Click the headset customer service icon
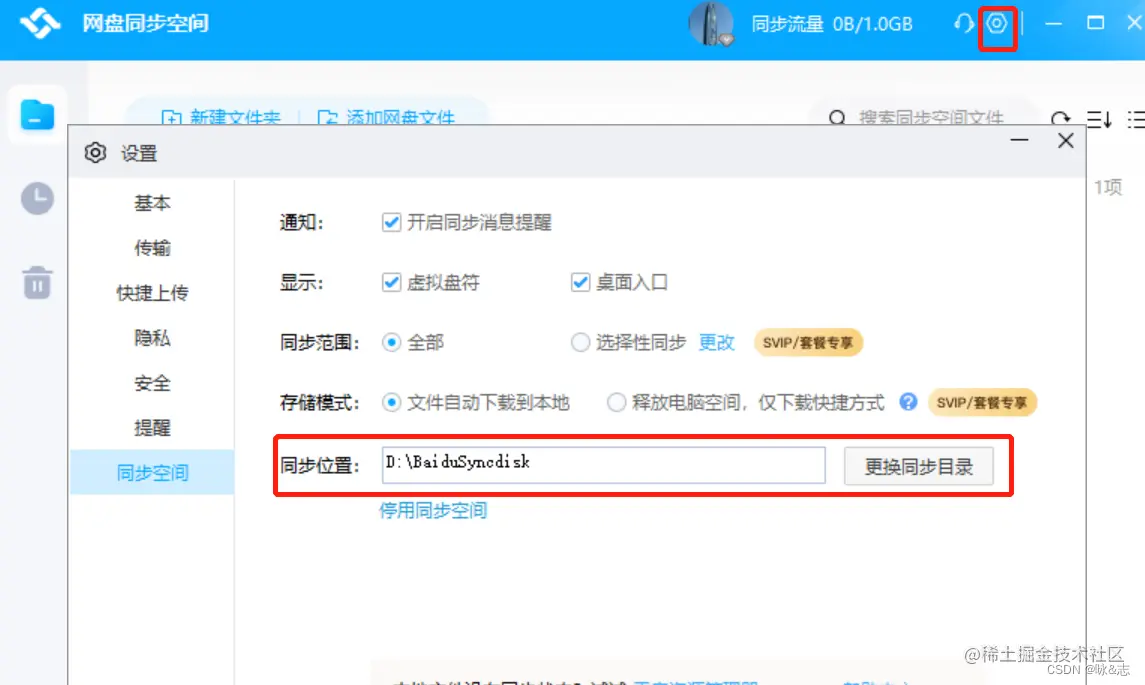 (x=964, y=23)
